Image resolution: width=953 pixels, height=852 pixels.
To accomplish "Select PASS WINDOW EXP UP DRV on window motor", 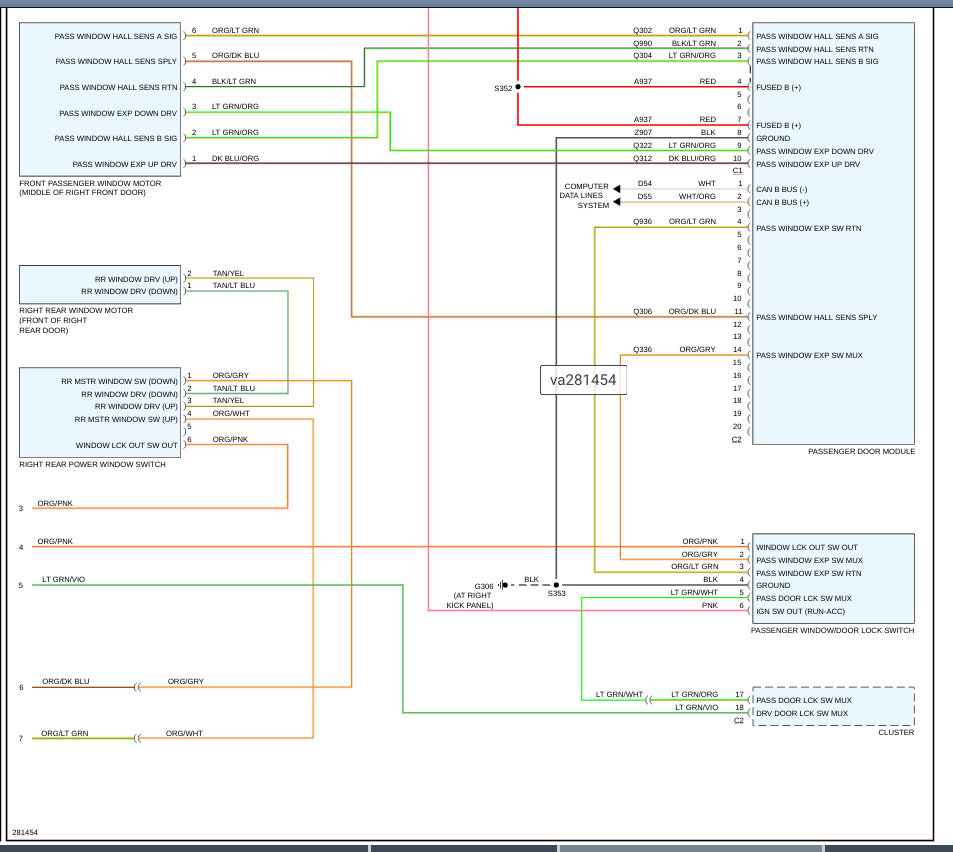I will tap(125, 165).
